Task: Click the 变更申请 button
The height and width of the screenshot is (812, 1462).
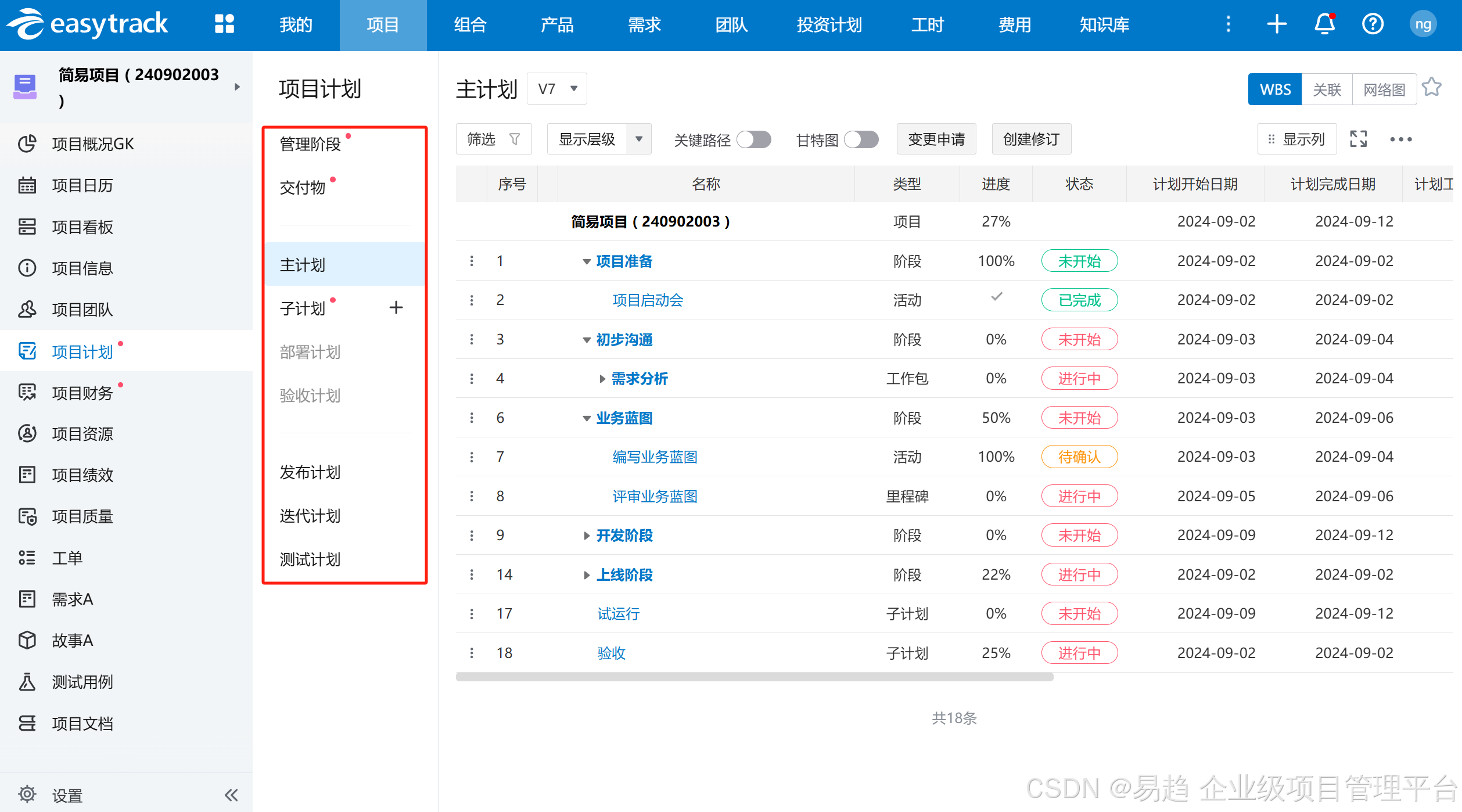Action: [x=936, y=139]
